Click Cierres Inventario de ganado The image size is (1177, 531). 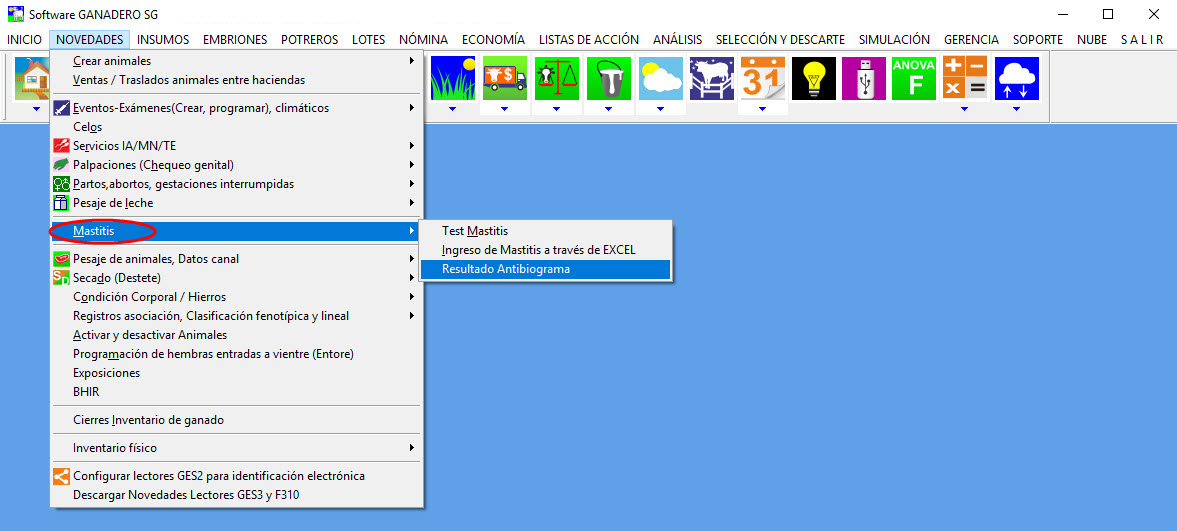[148, 420]
